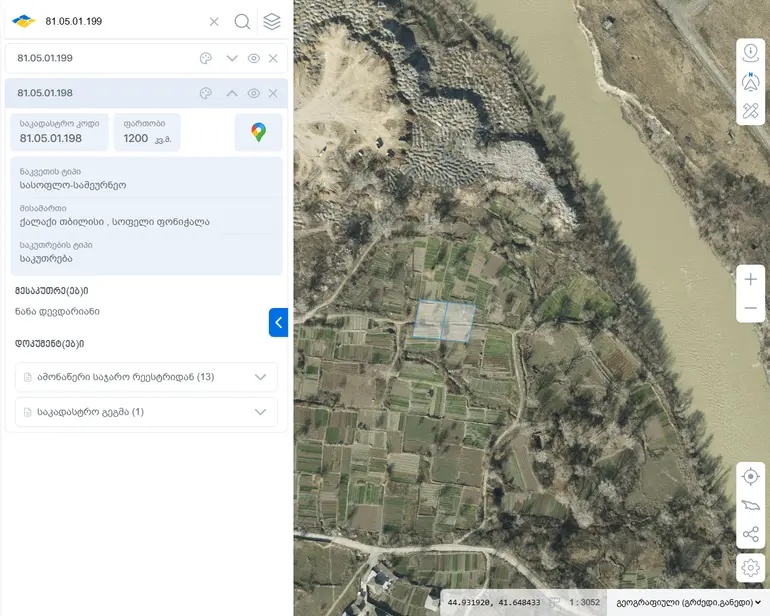770x616 pixels.
Task: Open the measure ruler tool
Action: click(750, 111)
